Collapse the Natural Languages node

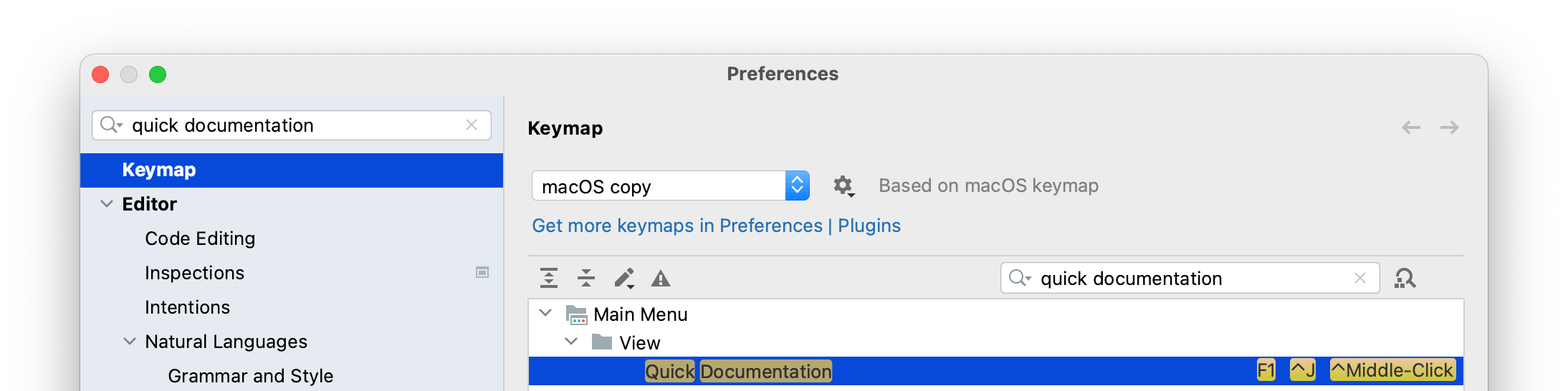click(130, 342)
